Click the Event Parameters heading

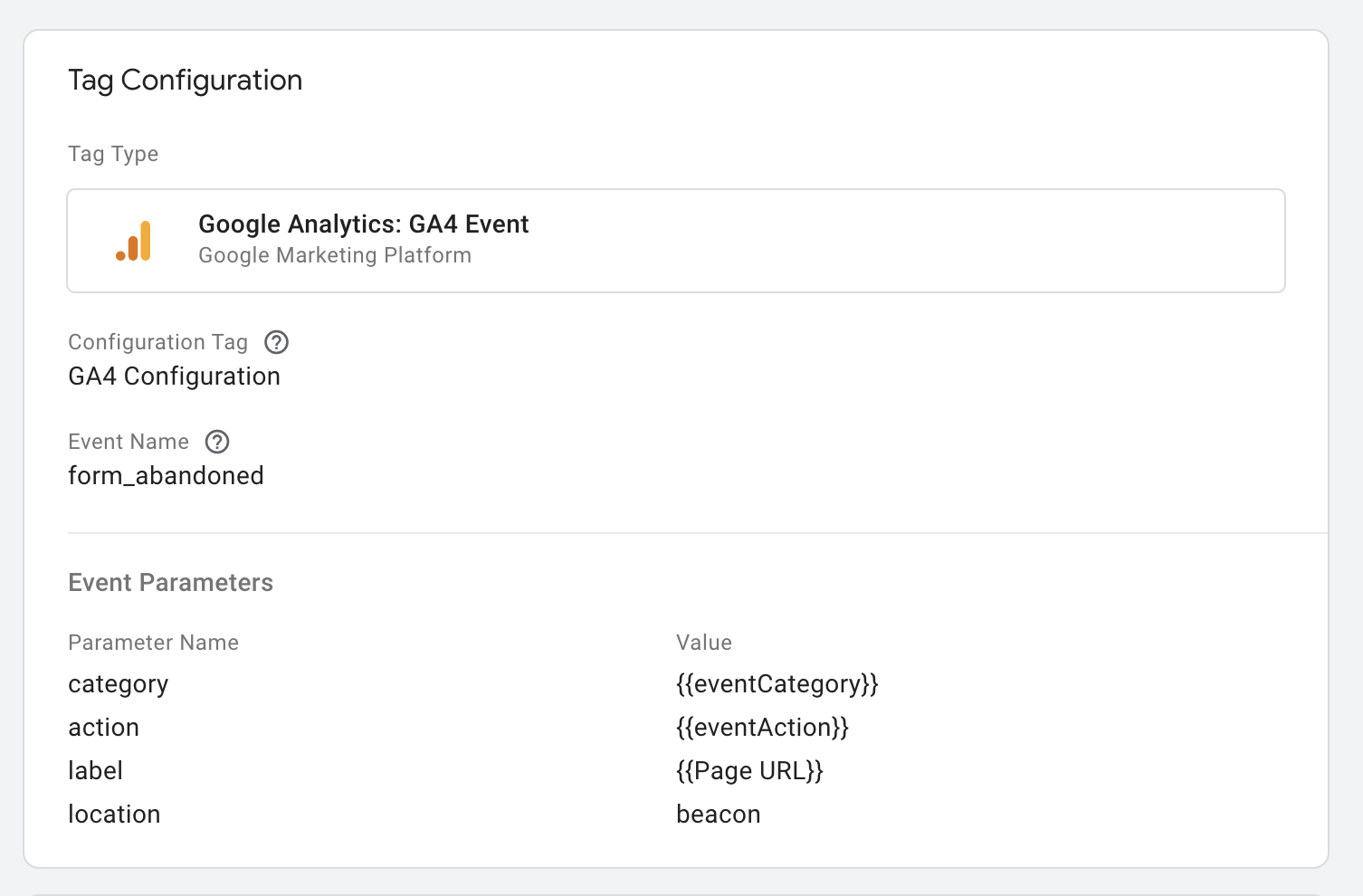point(170,583)
